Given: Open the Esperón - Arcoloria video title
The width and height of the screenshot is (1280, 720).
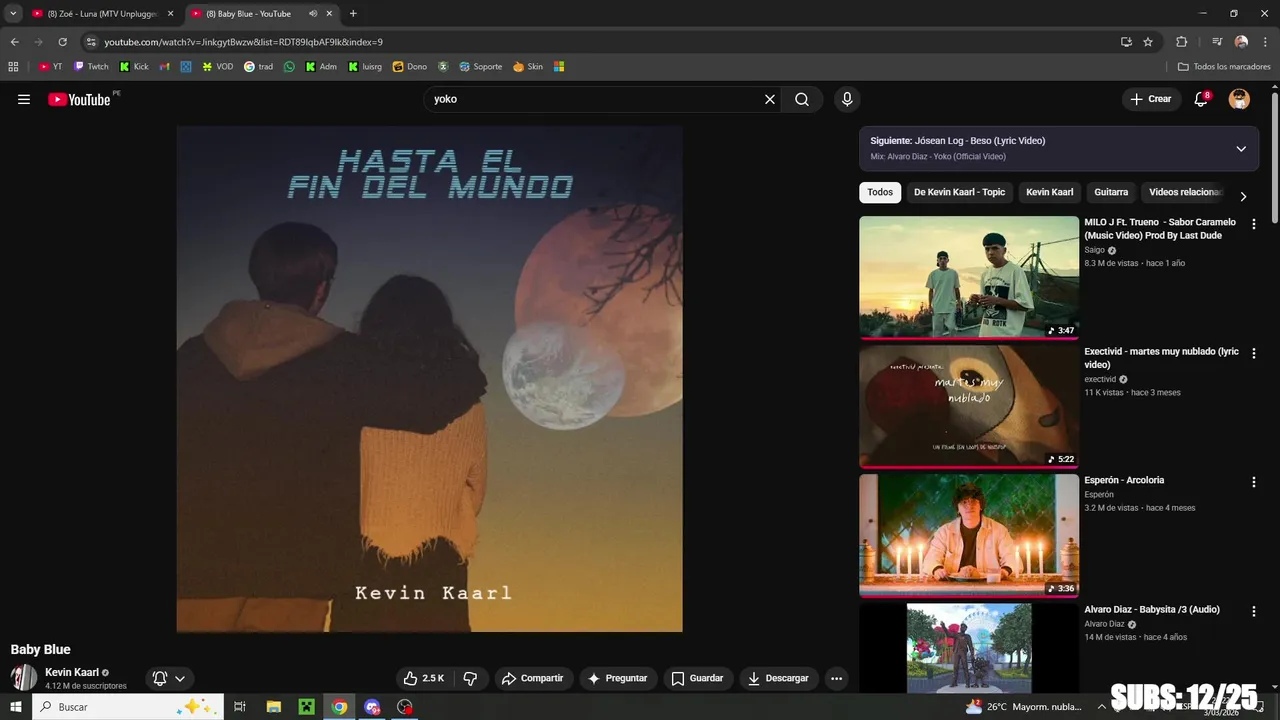Looking at the screenshot, I should click(x=1124, y=480).
